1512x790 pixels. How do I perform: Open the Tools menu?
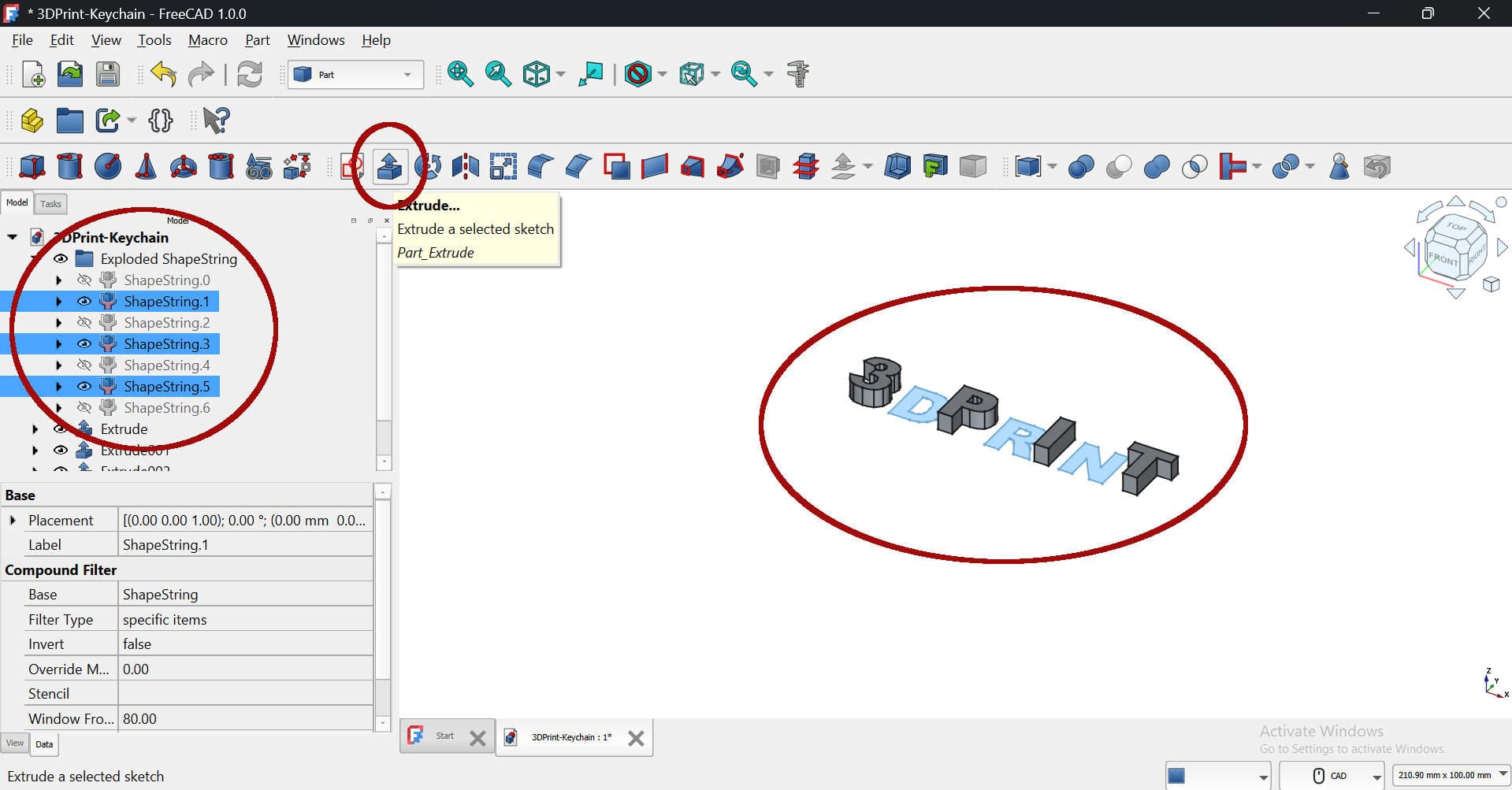point(154,40)
